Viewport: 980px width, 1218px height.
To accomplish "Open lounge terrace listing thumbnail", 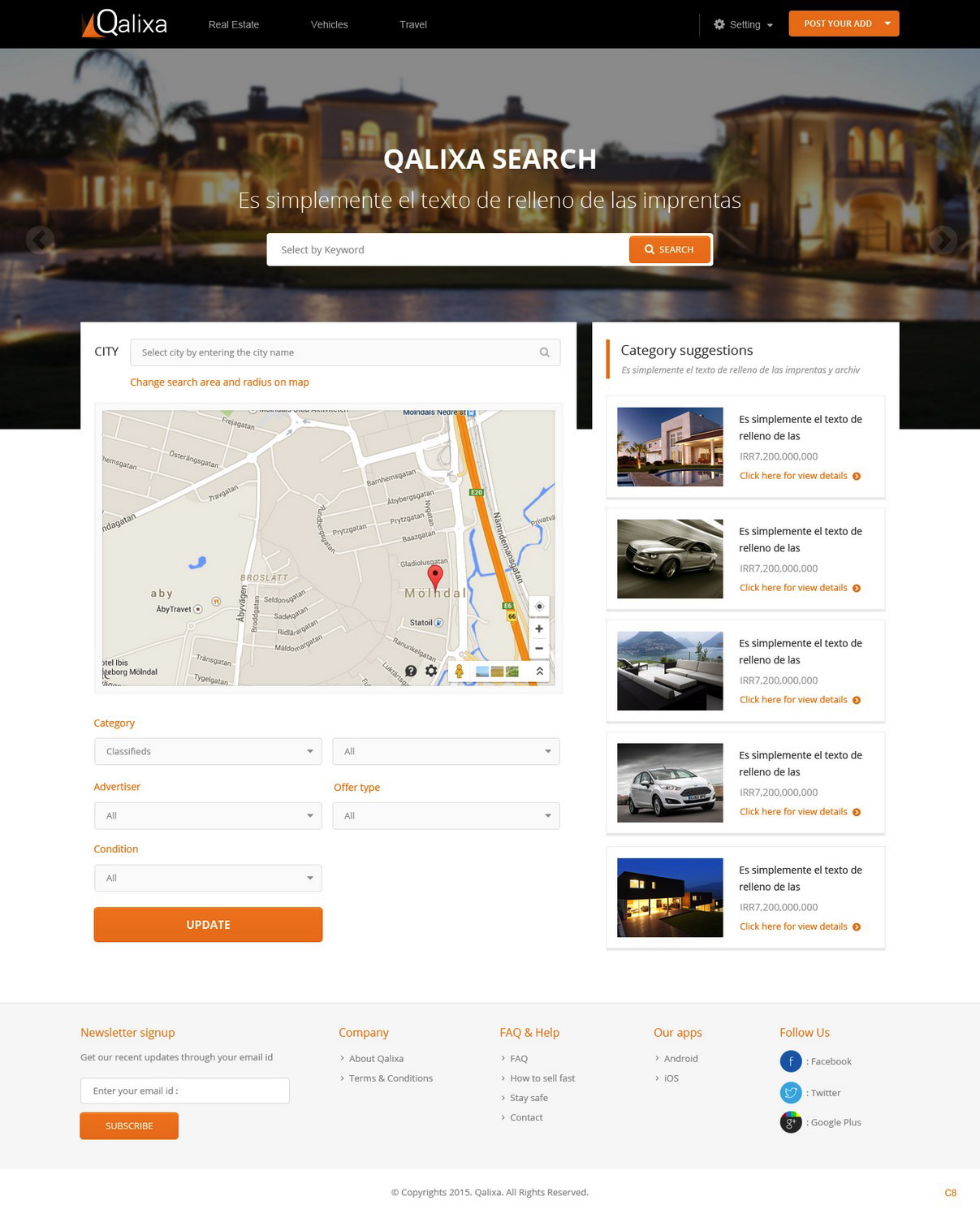I will (x=670, y=671).
